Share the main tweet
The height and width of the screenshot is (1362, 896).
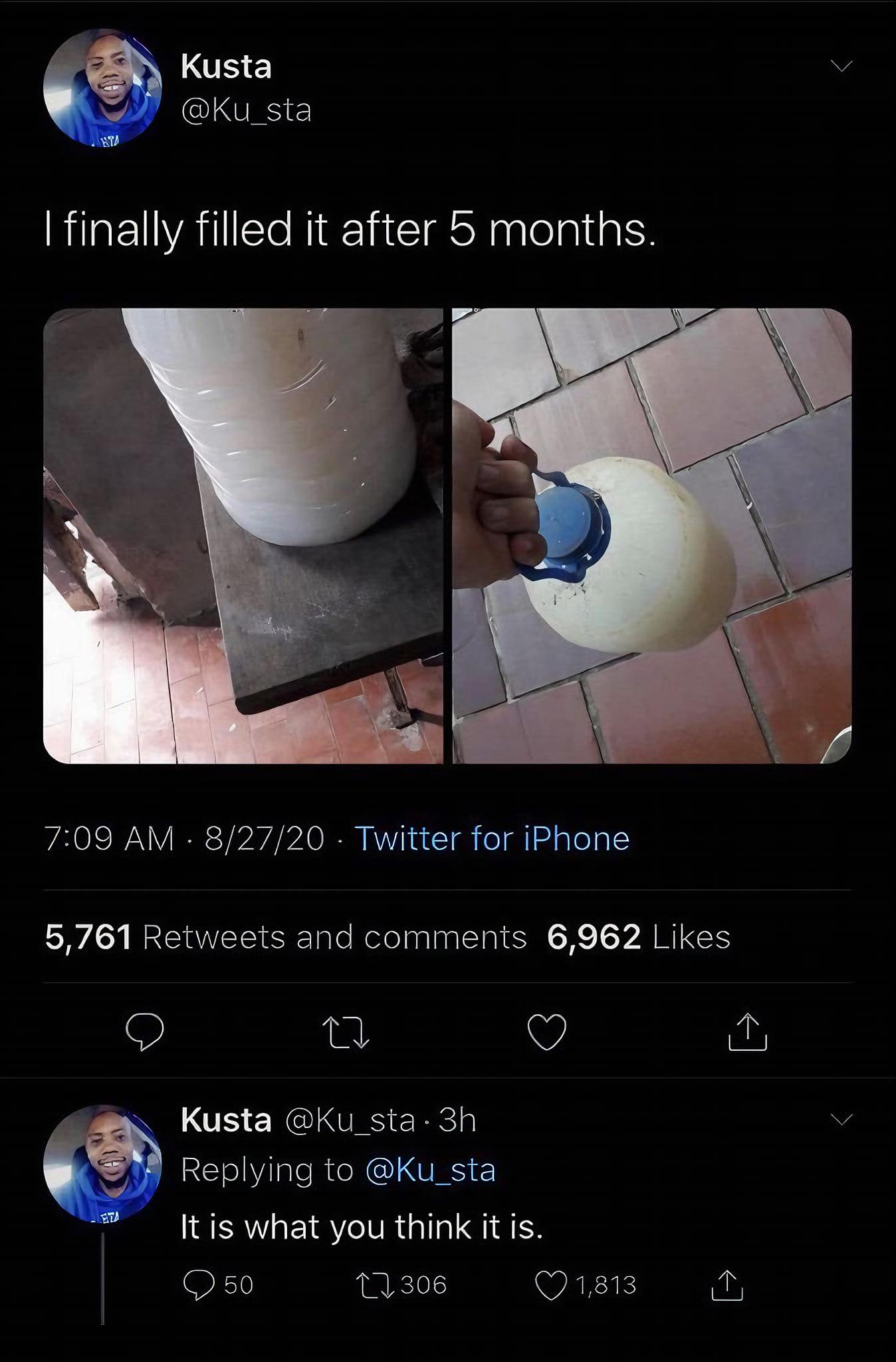[748, 1031]
